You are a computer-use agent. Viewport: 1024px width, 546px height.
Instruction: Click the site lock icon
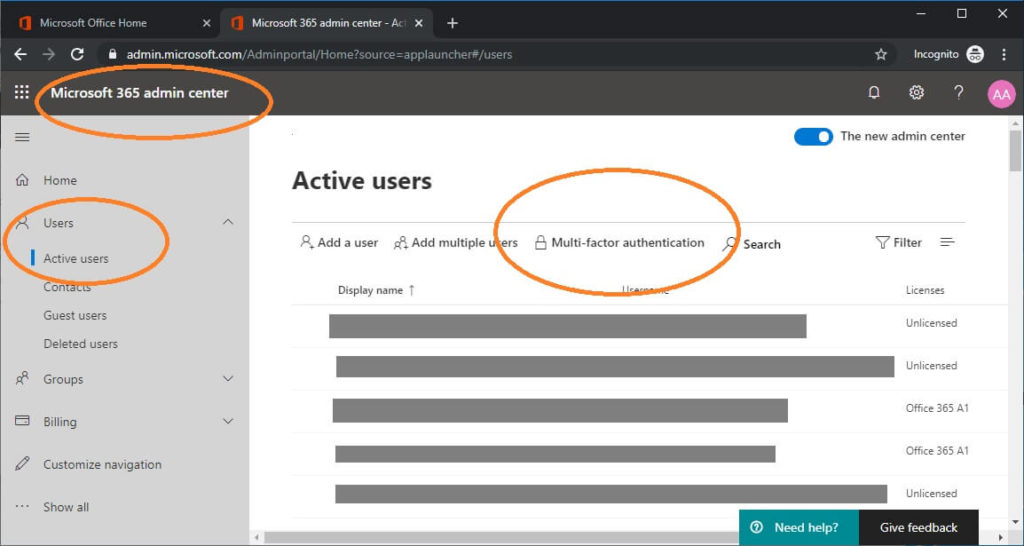(113, 55)
